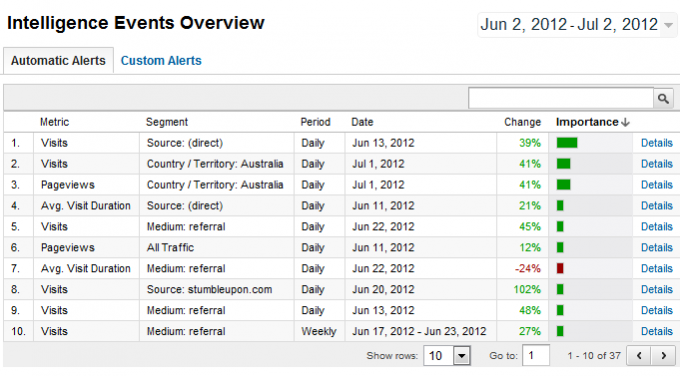Image resolution: width=680 pixels, height=376 pixels.
Task: Go to previous page arrow
Action: coord(639,356)
